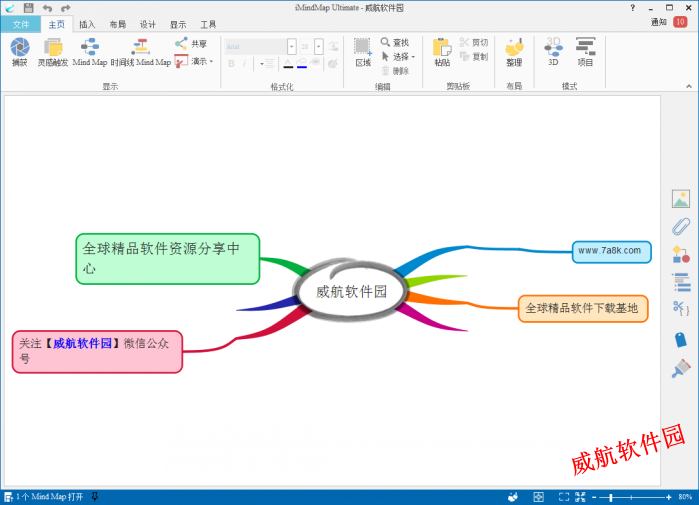The height and width of the screenshot is (505, 699).
Task: Open the 通知 notifications badge
Action: tap(680, 22)
